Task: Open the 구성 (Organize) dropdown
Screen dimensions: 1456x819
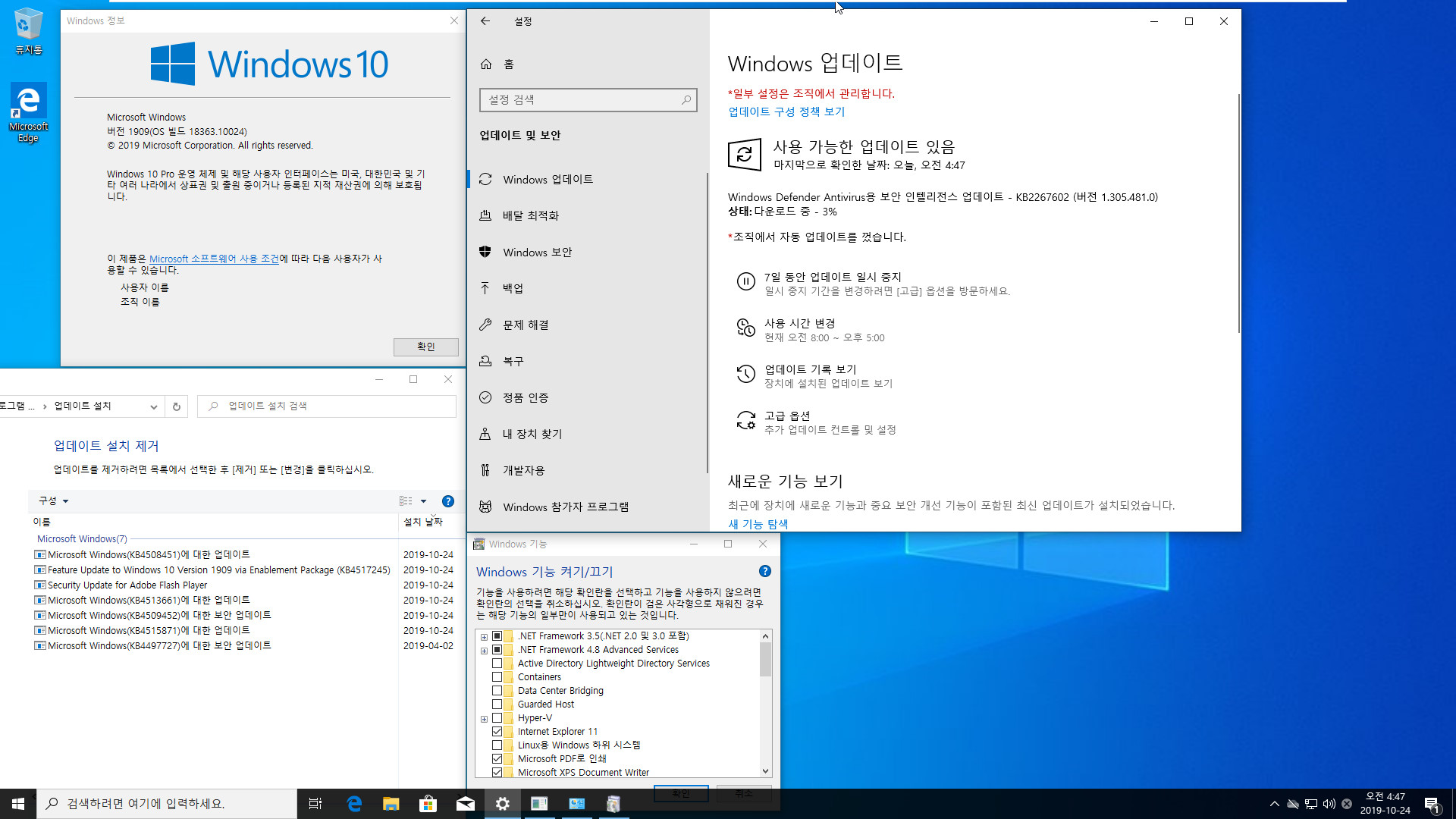Action: (53, 501)
